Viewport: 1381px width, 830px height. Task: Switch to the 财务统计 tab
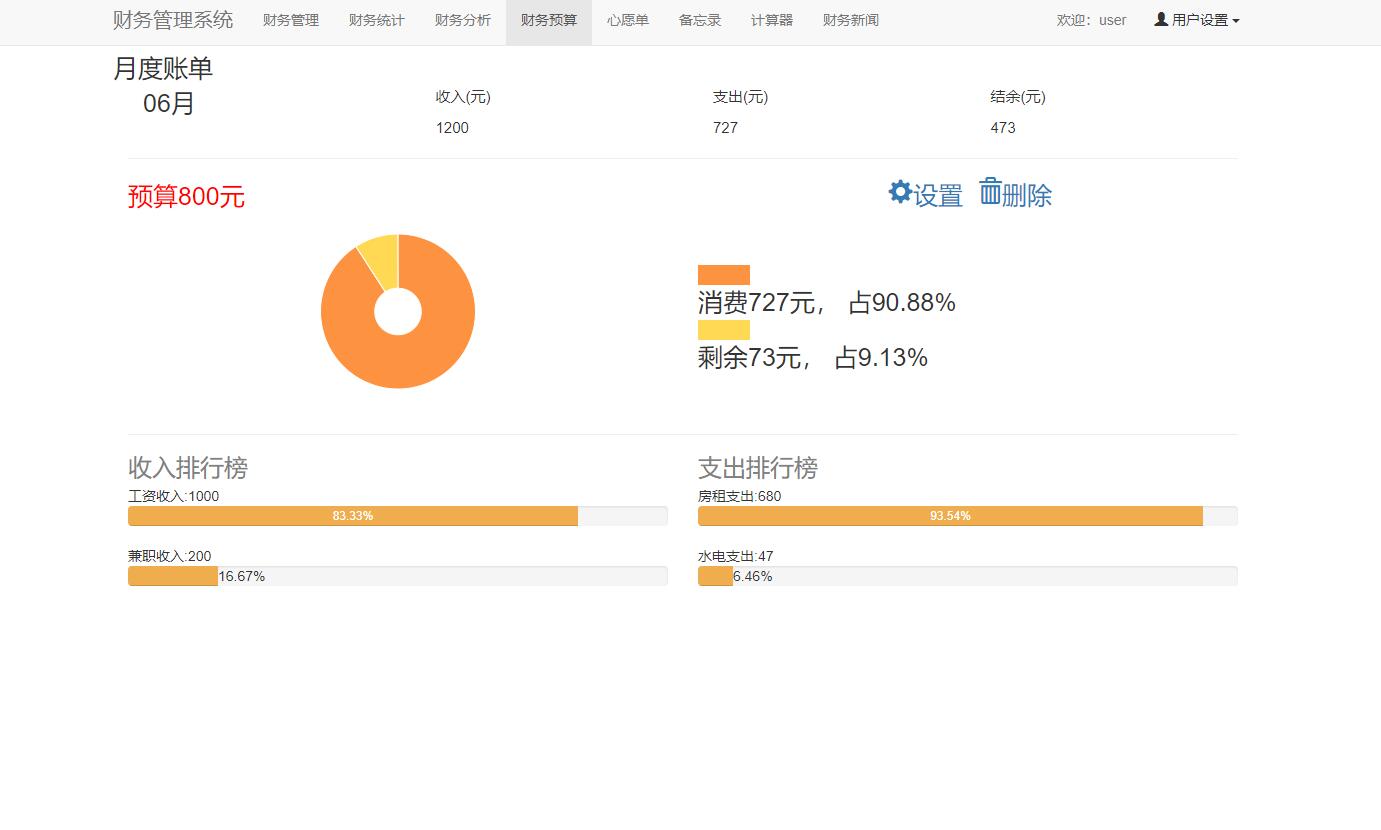(x=376, y=20)
